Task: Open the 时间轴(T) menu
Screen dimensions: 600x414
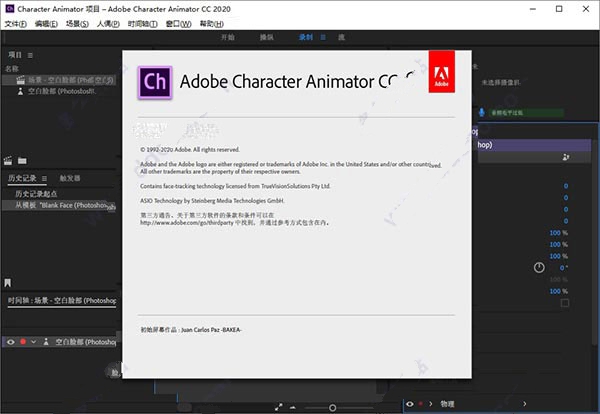Action: pyautogui.click(x=142, y=24)
